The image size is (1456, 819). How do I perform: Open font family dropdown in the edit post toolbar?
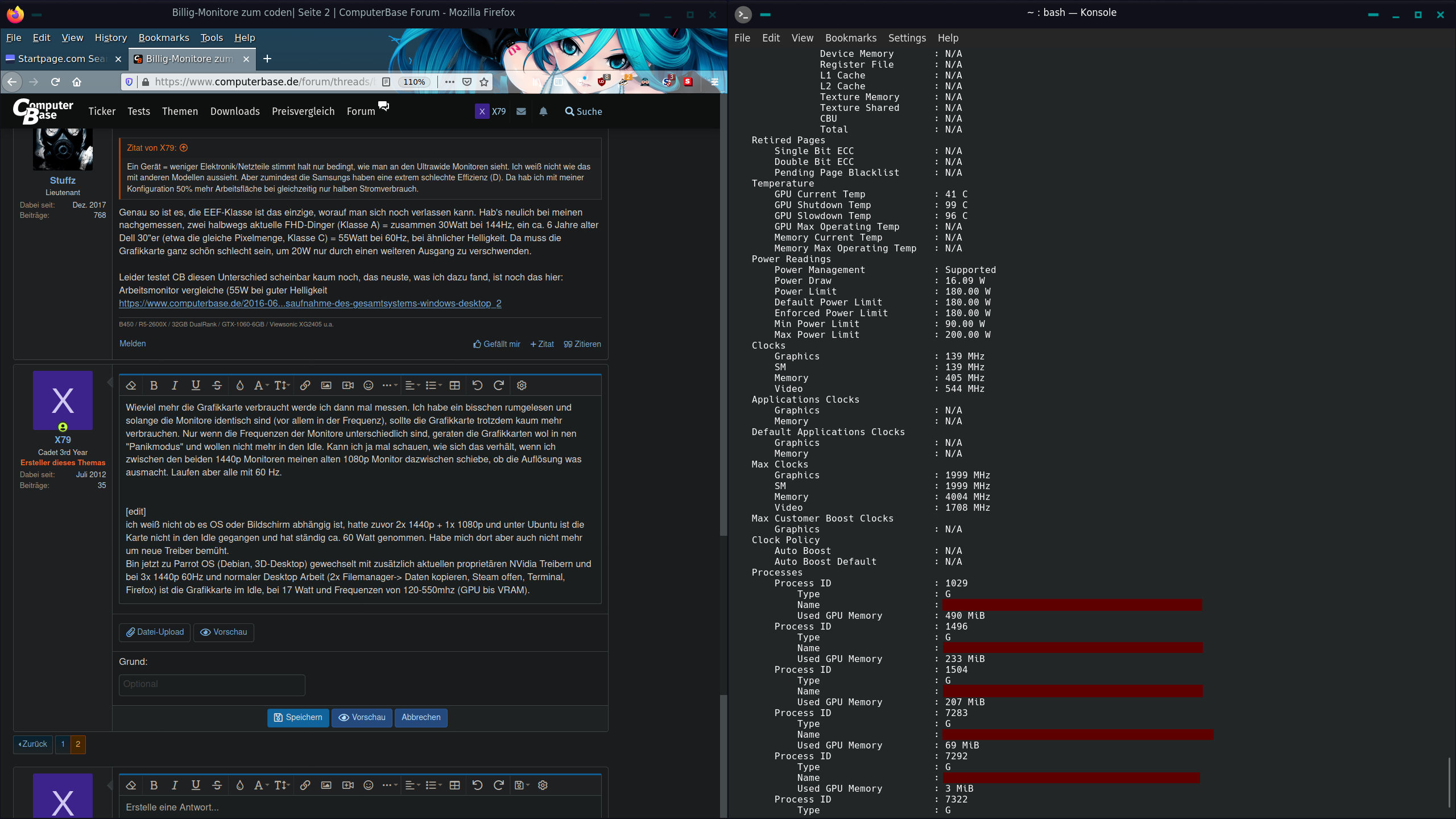(x=260, y=385)
